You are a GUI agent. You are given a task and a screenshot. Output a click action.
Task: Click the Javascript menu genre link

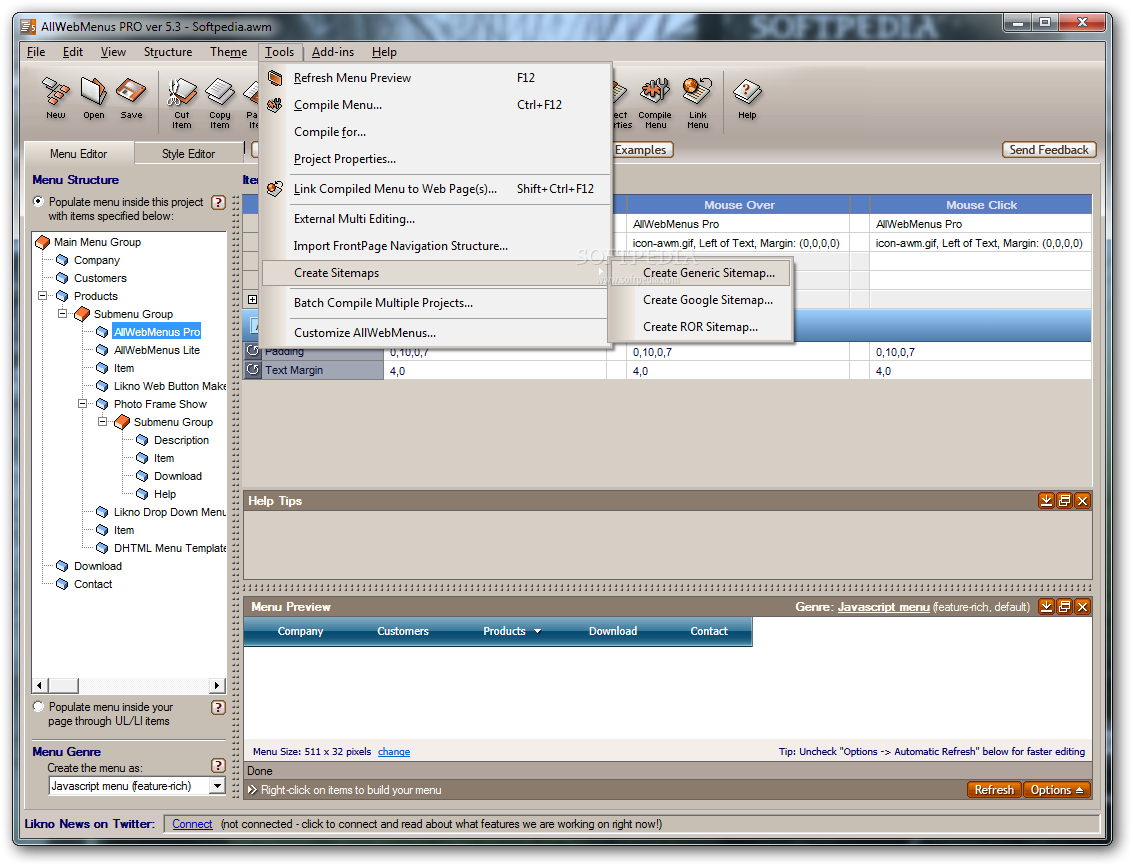(x=883, y=607)
